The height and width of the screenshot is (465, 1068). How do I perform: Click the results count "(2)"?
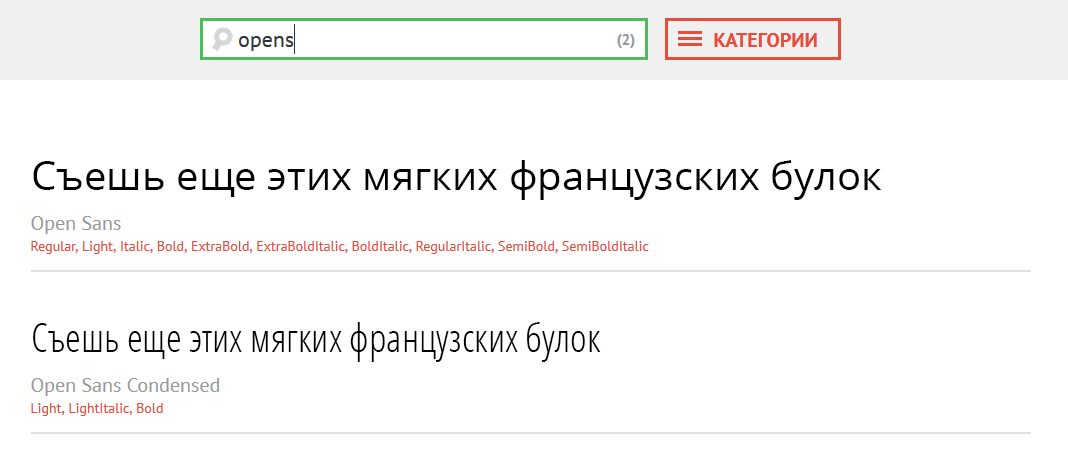[625, 40]
